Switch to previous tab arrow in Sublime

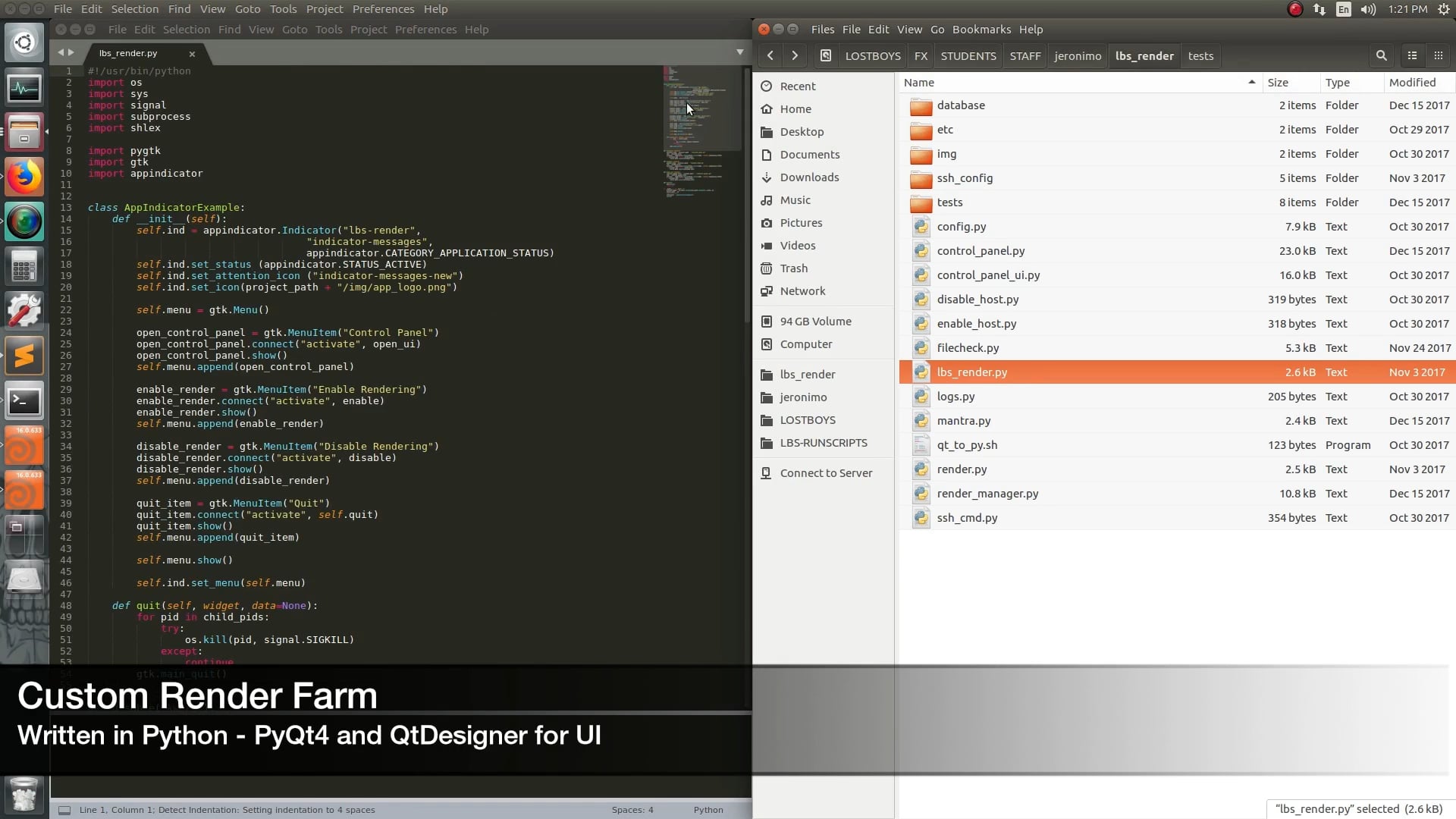(x=61, y=52)
